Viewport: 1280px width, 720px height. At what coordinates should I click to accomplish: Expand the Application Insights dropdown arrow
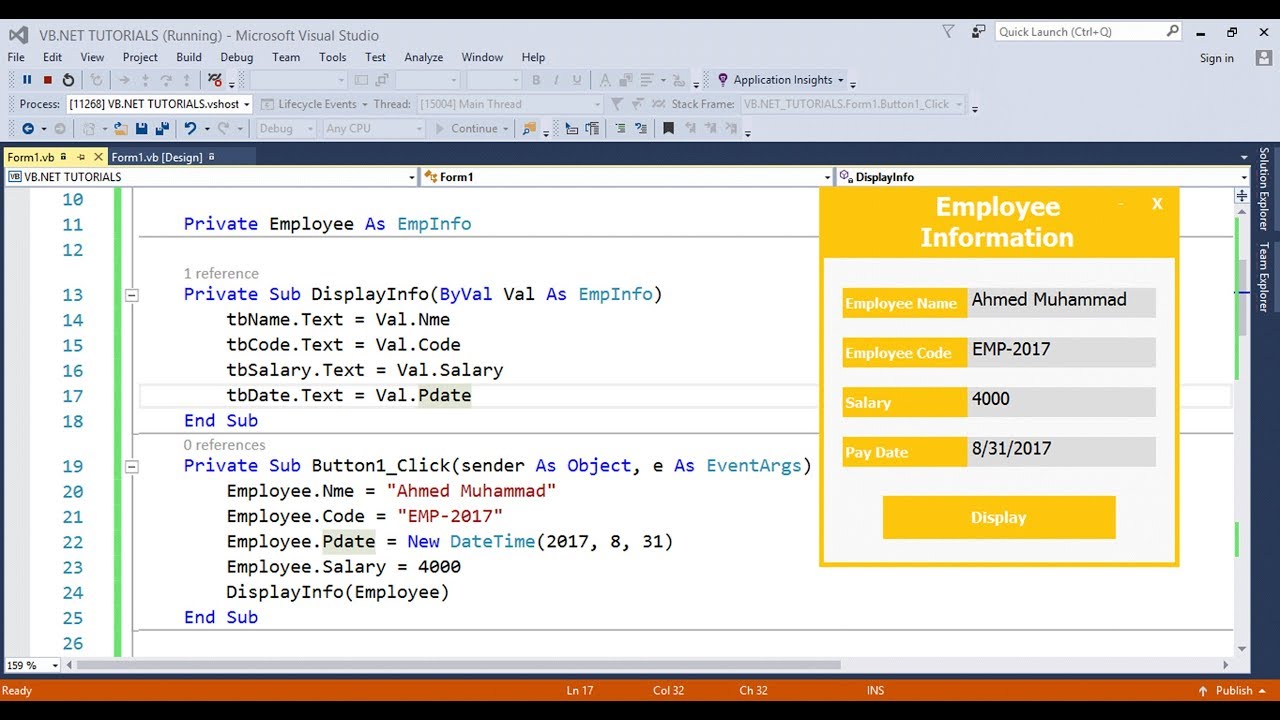(841, 81)
